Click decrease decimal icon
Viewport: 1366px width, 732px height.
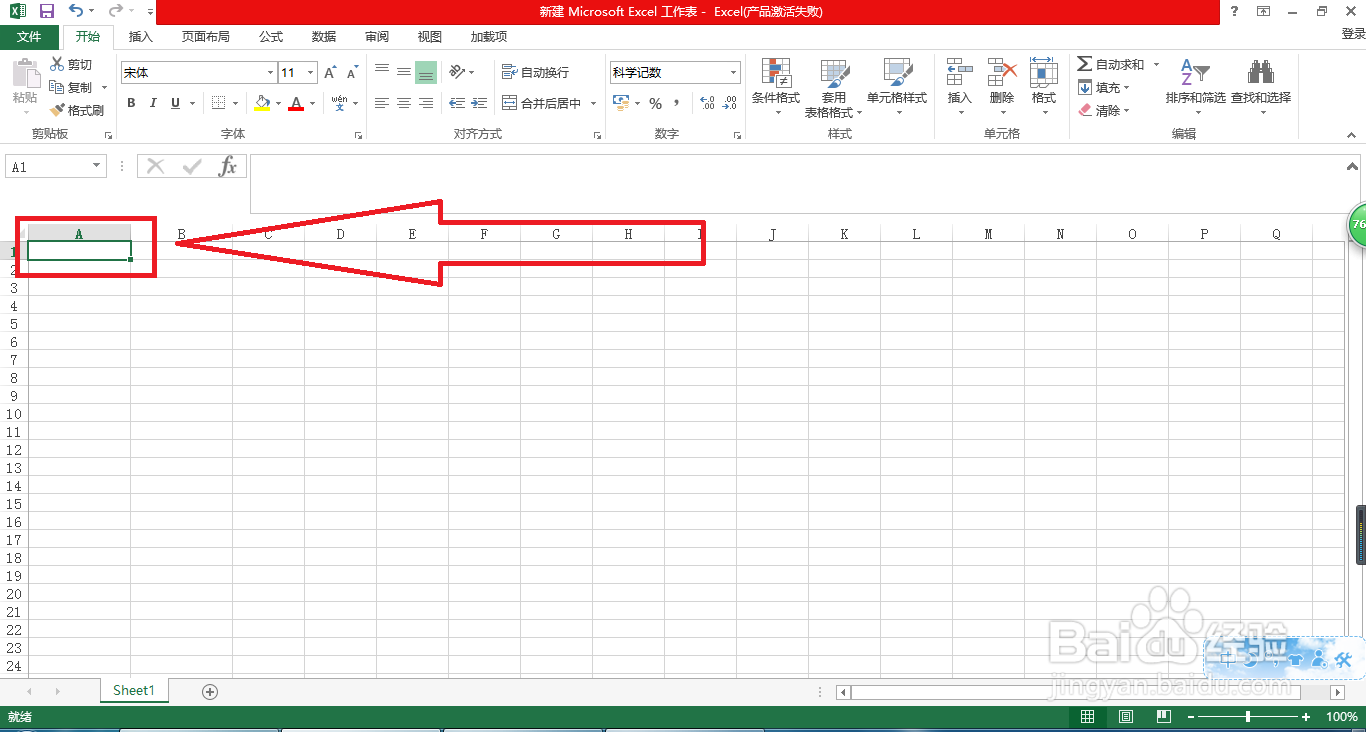tap(730, 103)
